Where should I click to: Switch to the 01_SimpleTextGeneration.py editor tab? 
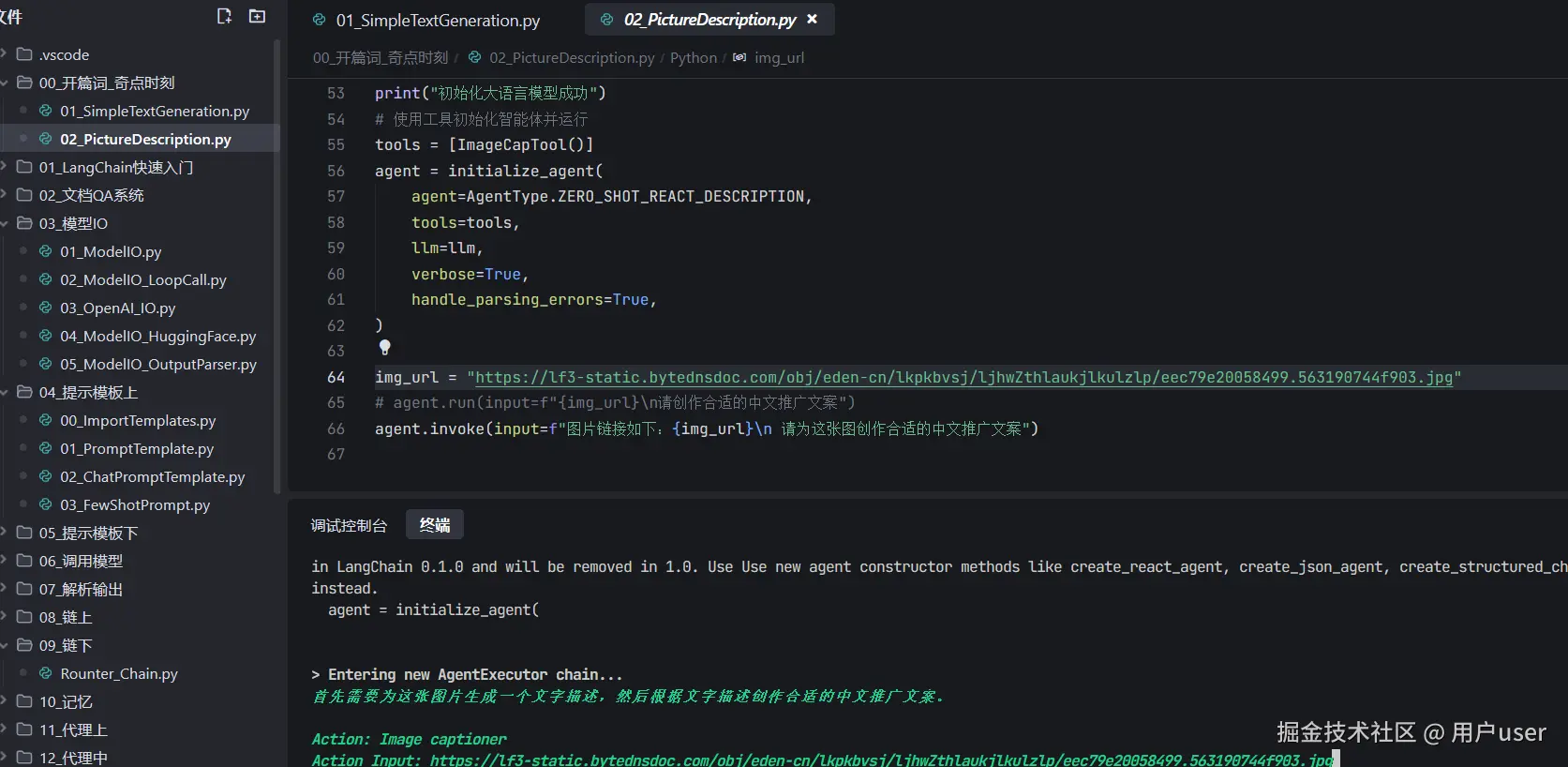point(437,20)
